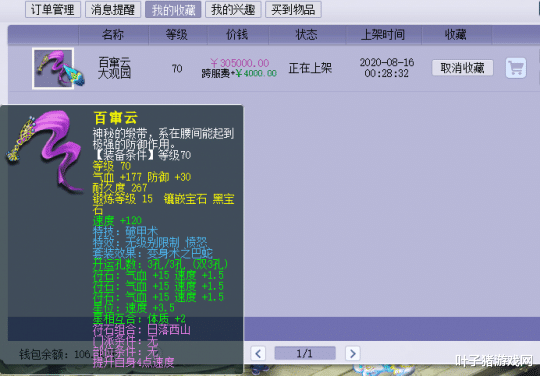Click the 气血 +177 防御 +30 line
The height and width of the screenshot is (376, 540).
(142, 177)
